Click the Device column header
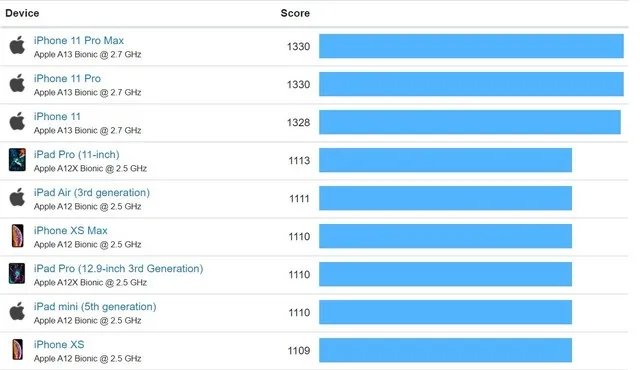The height and width of the screenshot is (370, 640). tap(22, 13)
